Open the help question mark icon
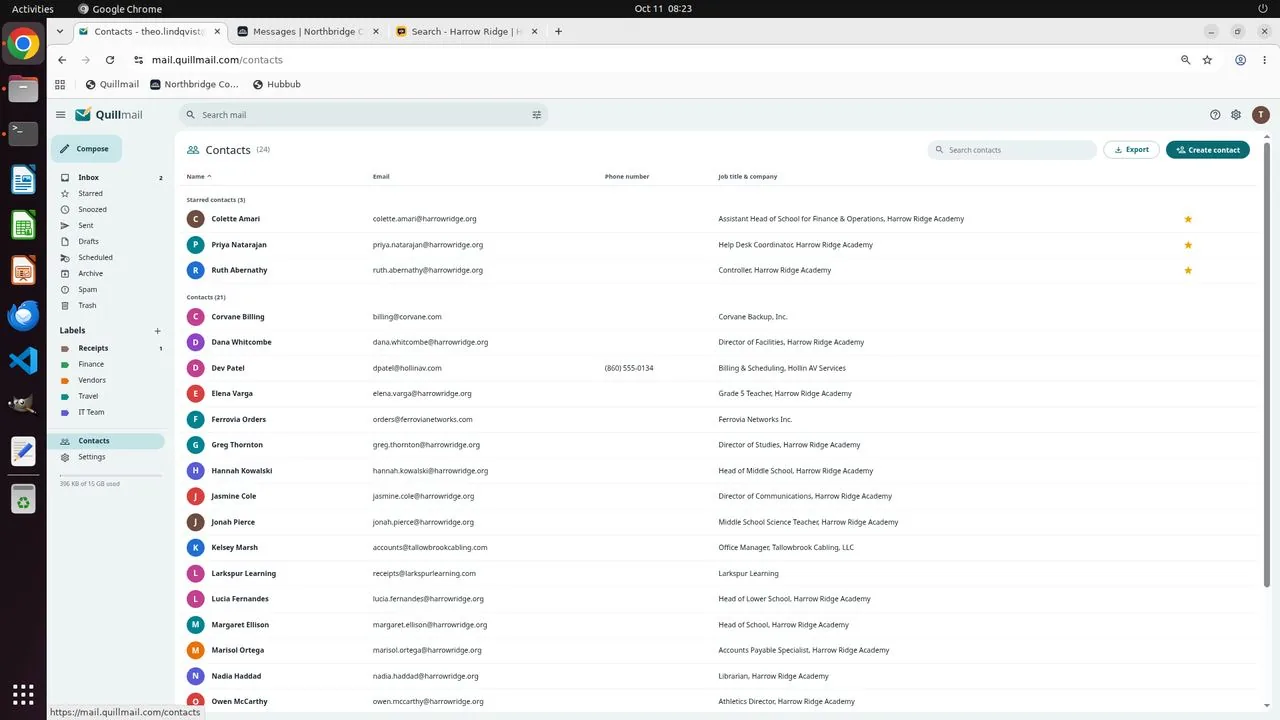Screen dimensions: 1280x720 point(1215,115)
